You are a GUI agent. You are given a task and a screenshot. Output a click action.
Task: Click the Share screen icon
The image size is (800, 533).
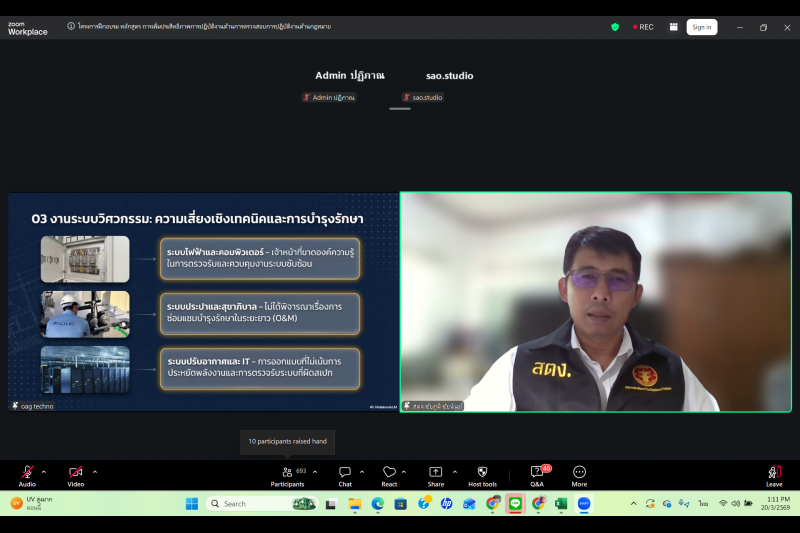click(x=436, y=474)
